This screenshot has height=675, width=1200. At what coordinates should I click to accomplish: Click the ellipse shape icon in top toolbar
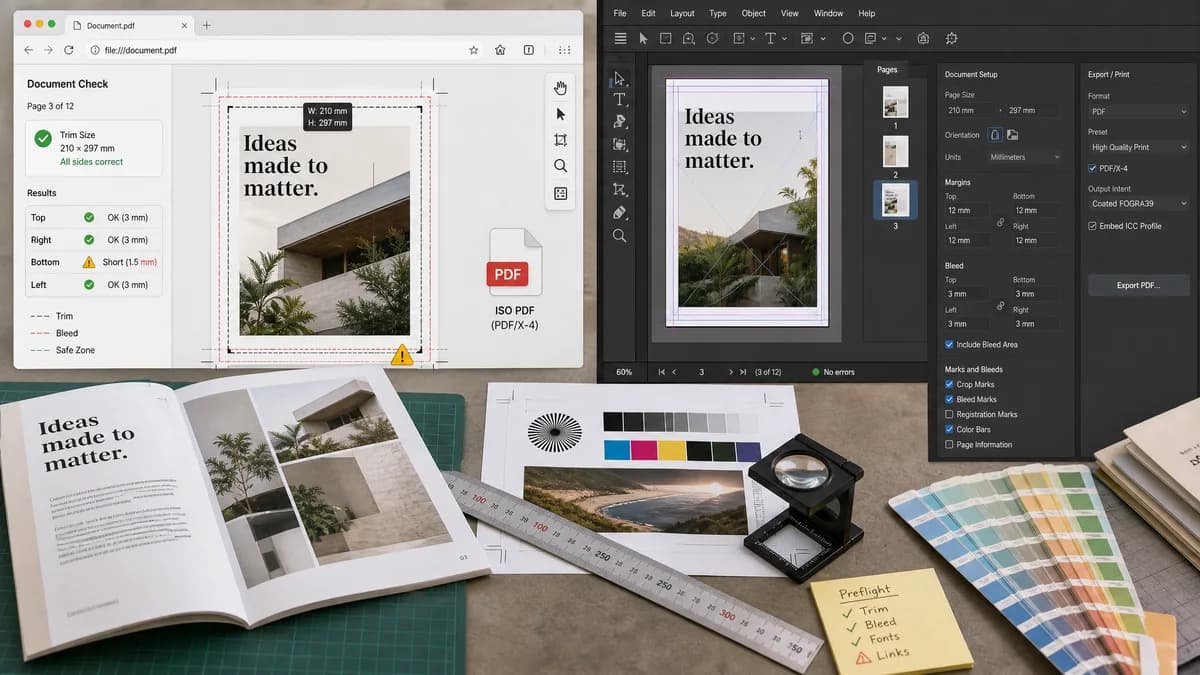coord(848,38)
